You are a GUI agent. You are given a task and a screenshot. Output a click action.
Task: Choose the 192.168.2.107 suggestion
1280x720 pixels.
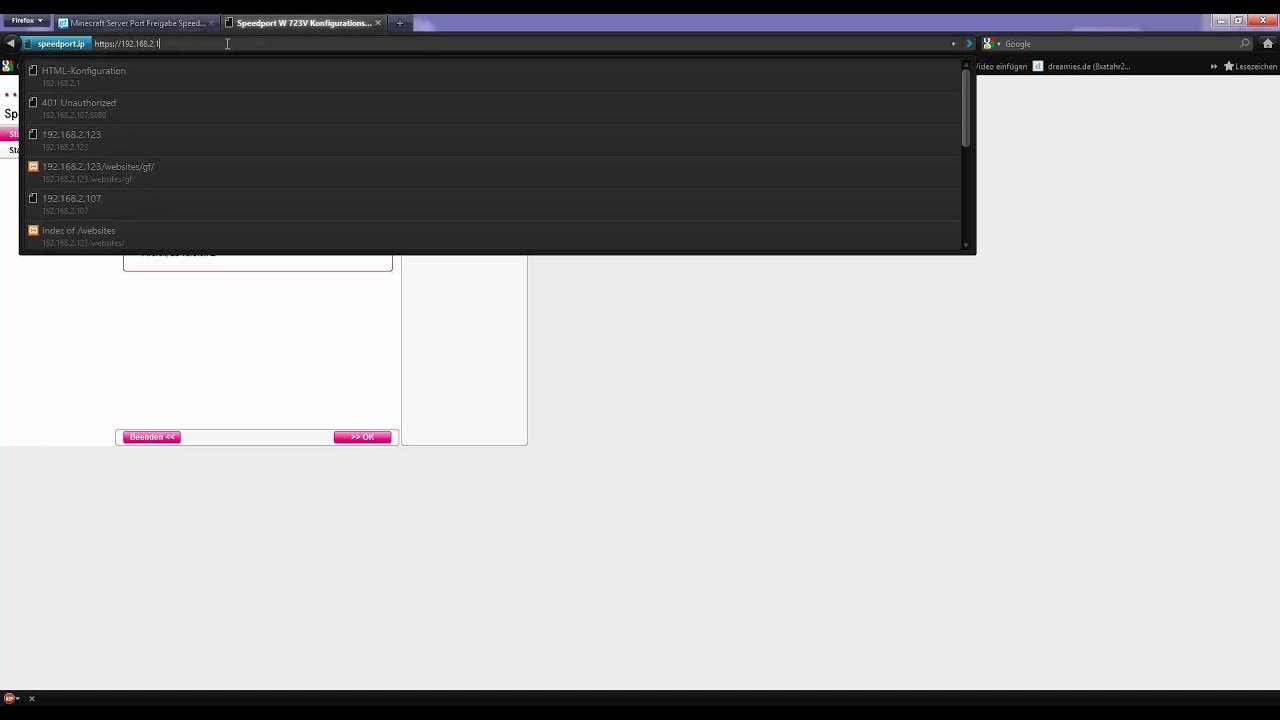click(491, 204)
